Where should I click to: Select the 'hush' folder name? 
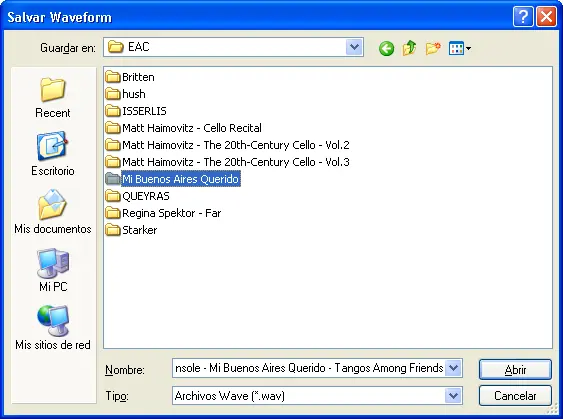click(x=134, y=94)
